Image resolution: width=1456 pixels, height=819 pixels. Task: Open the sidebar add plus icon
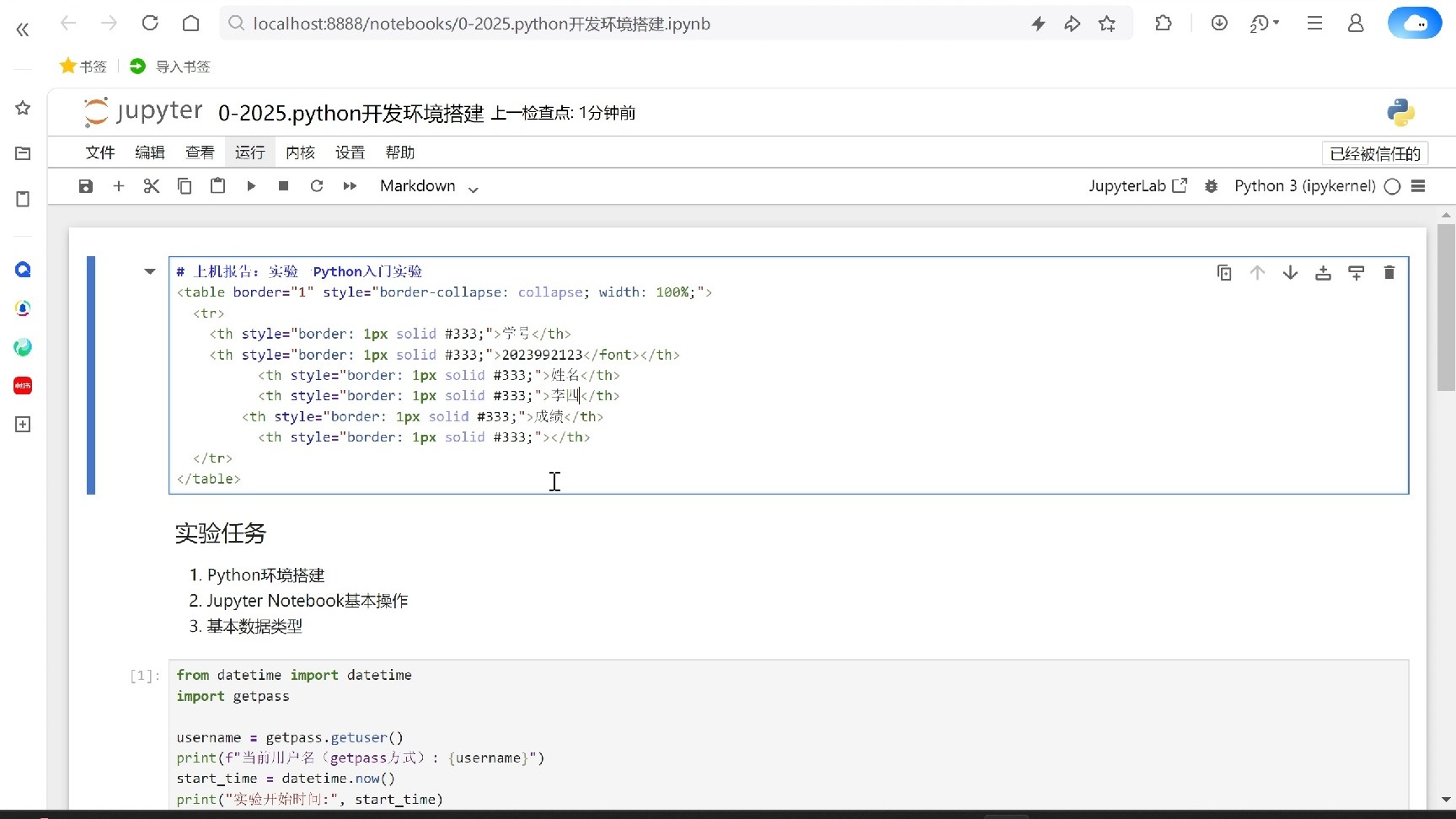tap(23, 425)
